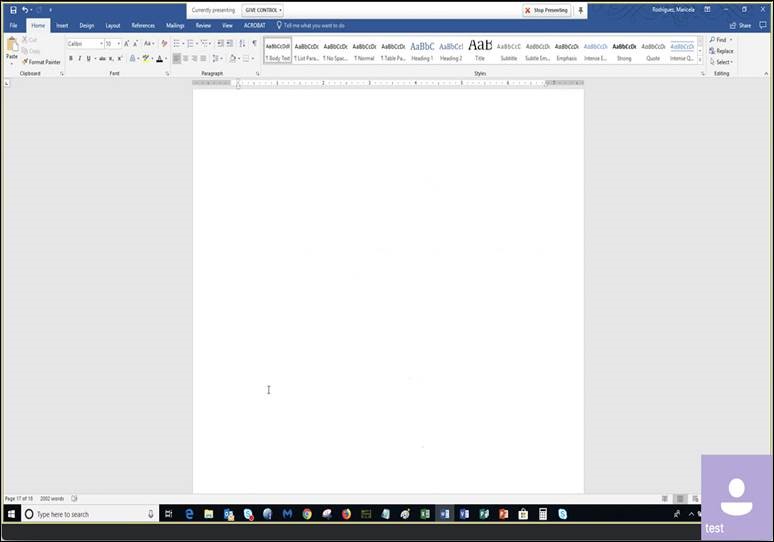Viewport: 774px width, 542px height.
Task: Expand the Select dropdown in Editing group
Action: (723, 62)
